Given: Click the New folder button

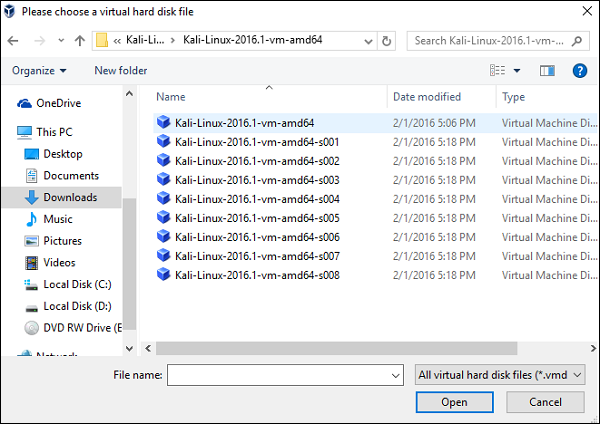Looking at the screenshot, I should pyautogui.click(x=120, y=71).
